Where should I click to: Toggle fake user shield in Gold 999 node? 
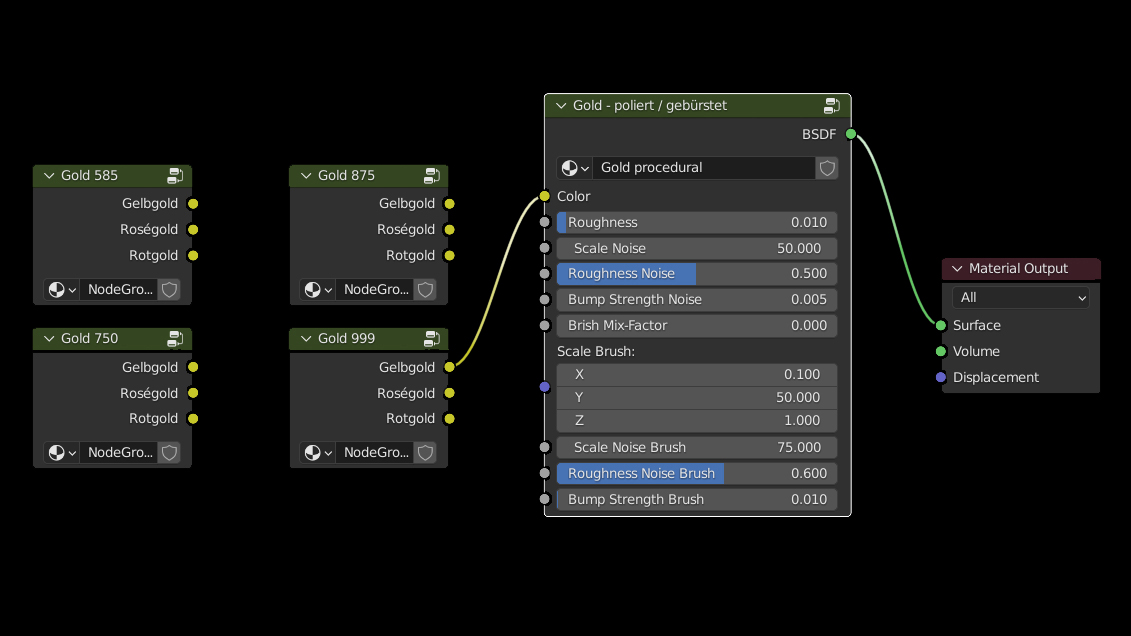tap(425, 453)
